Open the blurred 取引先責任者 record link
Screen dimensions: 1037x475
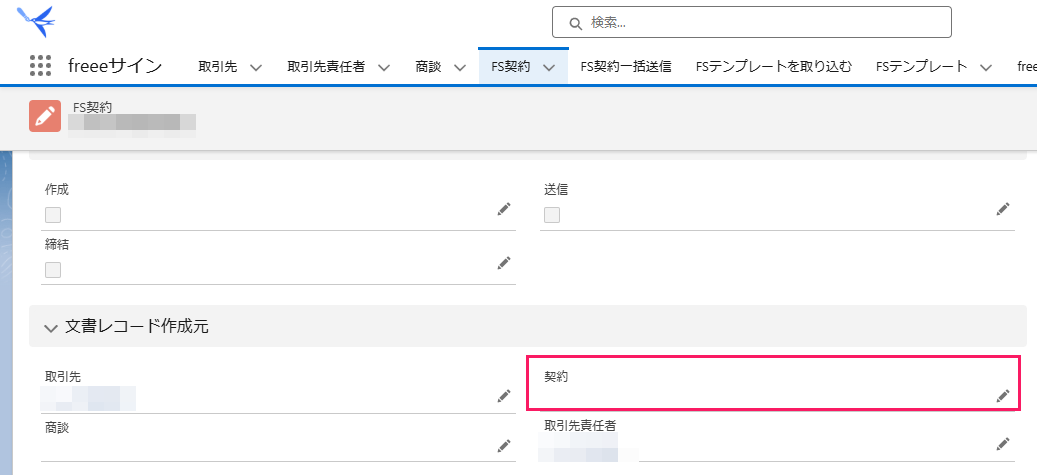(589, 448)
